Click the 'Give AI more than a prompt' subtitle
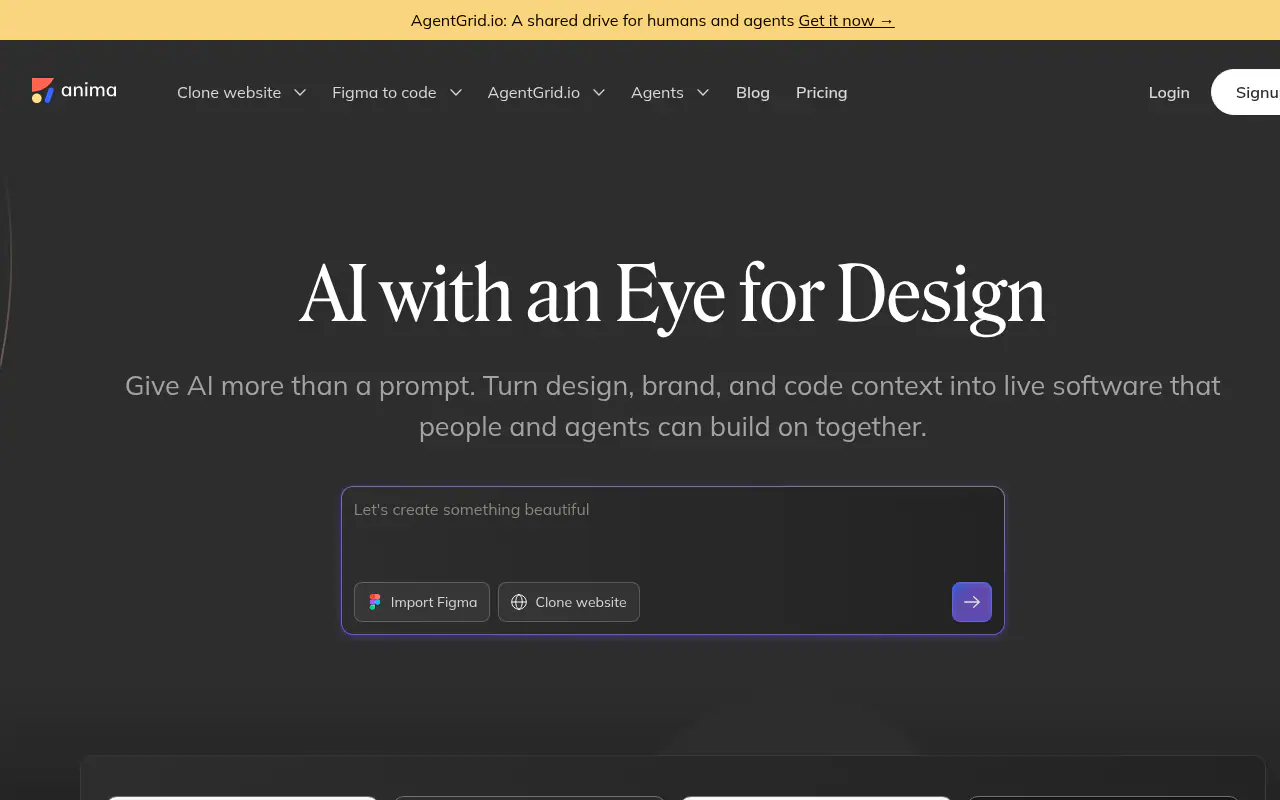Screen dimensions: 1280x800 coord(672,406)
